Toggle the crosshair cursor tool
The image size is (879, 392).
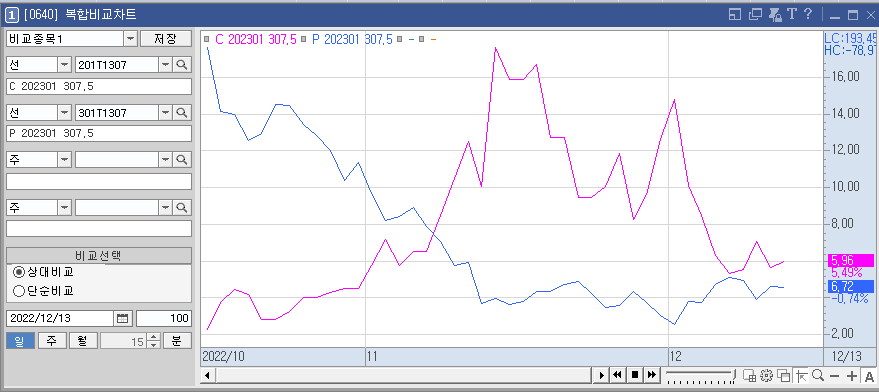802,375
